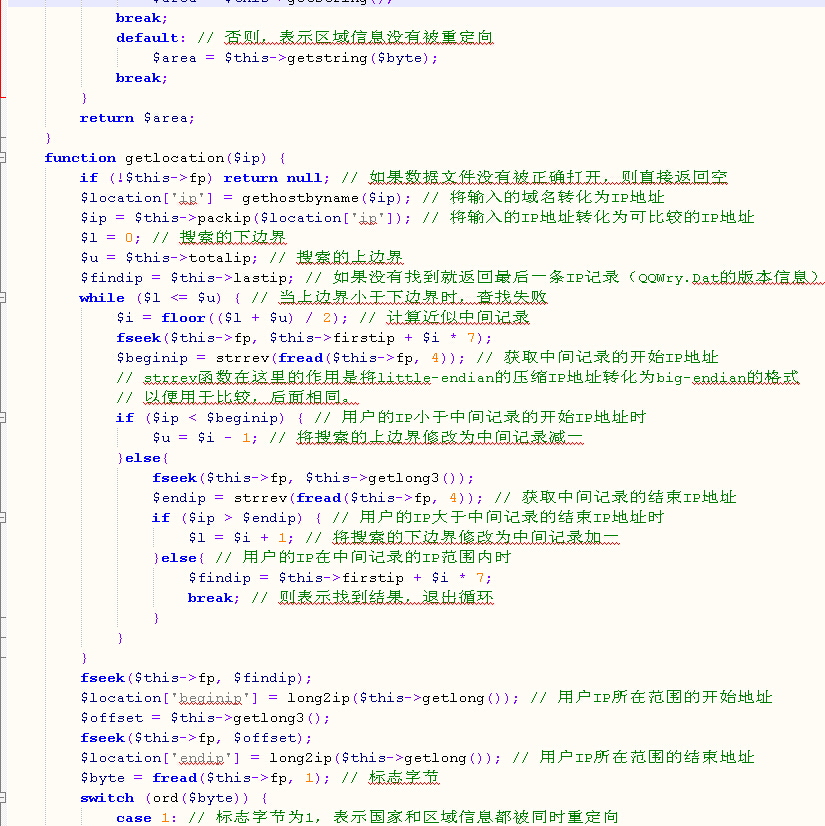Viewport: 825px width, 826px height.
Task: Click the $offset variable assignment
Action: [x=111, y=718]
